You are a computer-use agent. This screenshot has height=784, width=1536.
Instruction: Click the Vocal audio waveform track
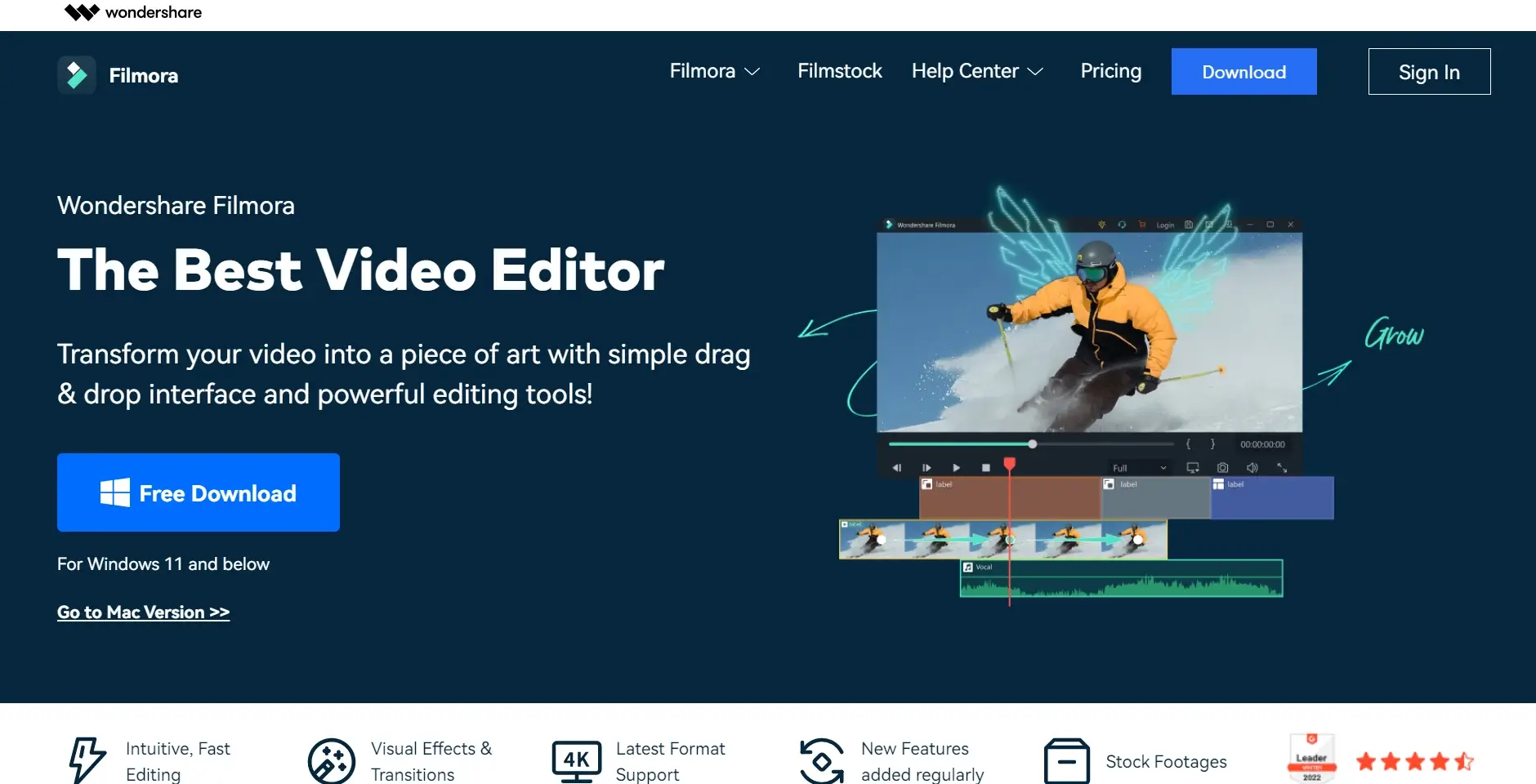[1121, 578]
